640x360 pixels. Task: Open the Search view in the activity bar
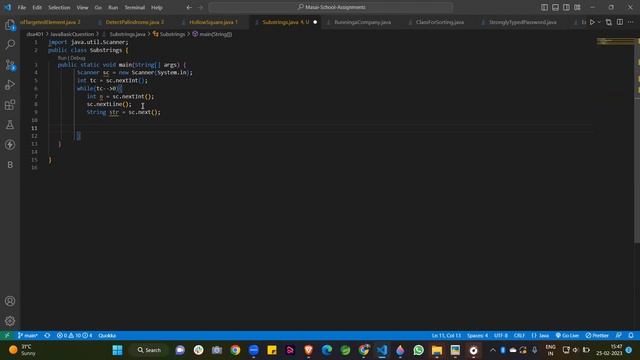click(x=10, y=44)
